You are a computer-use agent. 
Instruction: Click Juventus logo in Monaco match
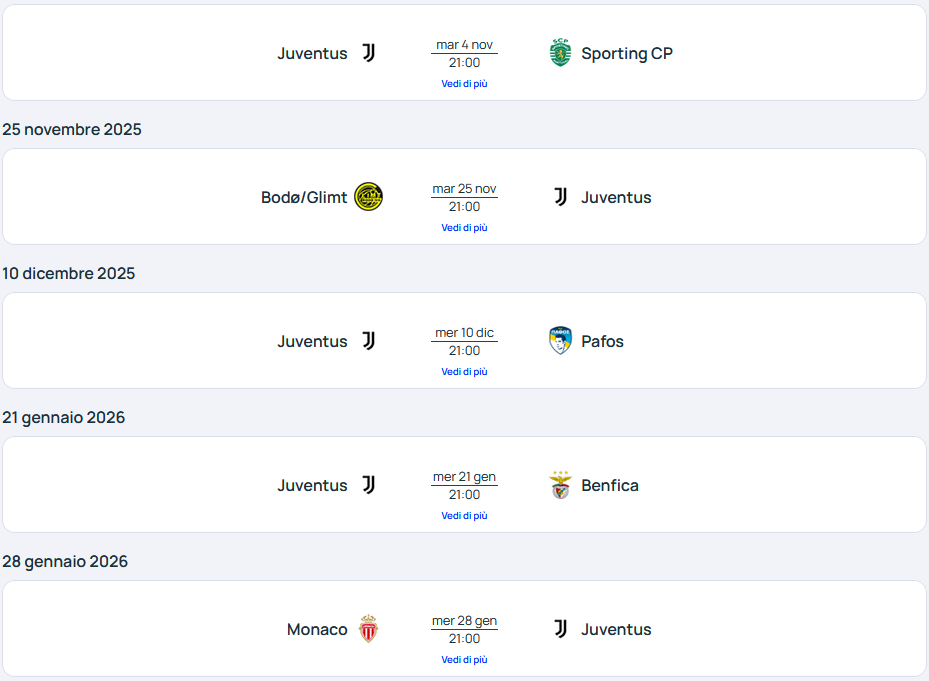click(x=560, y=629)
